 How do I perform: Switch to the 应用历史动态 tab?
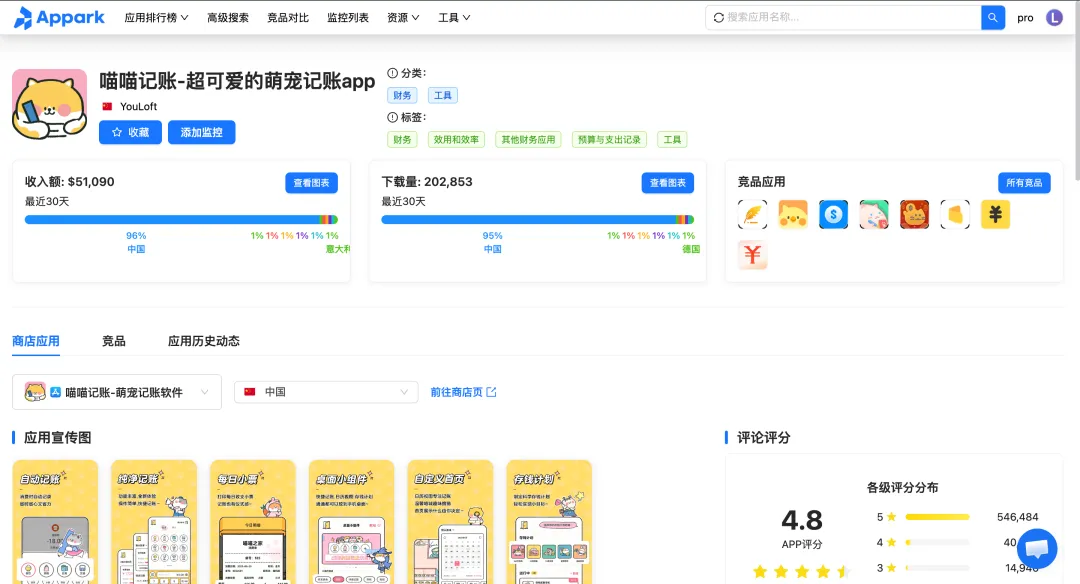click(x=204, y=341)
